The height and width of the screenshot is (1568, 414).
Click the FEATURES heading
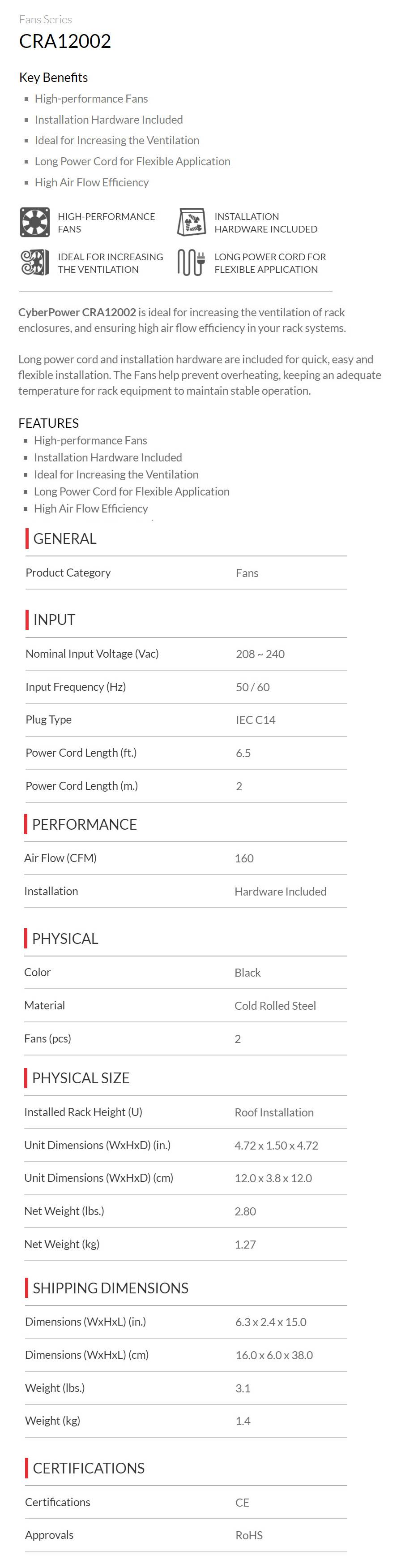pos(49,423)
